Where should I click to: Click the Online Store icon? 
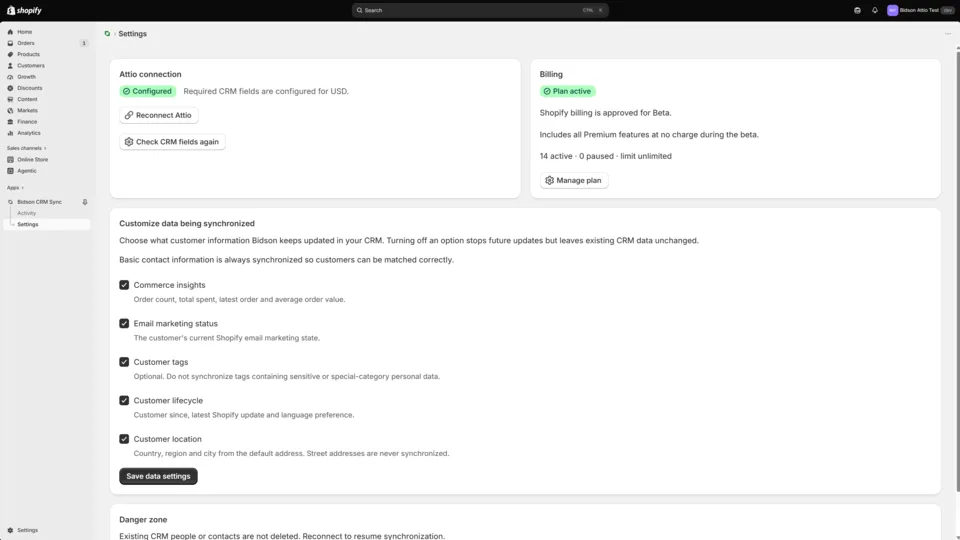10,160
